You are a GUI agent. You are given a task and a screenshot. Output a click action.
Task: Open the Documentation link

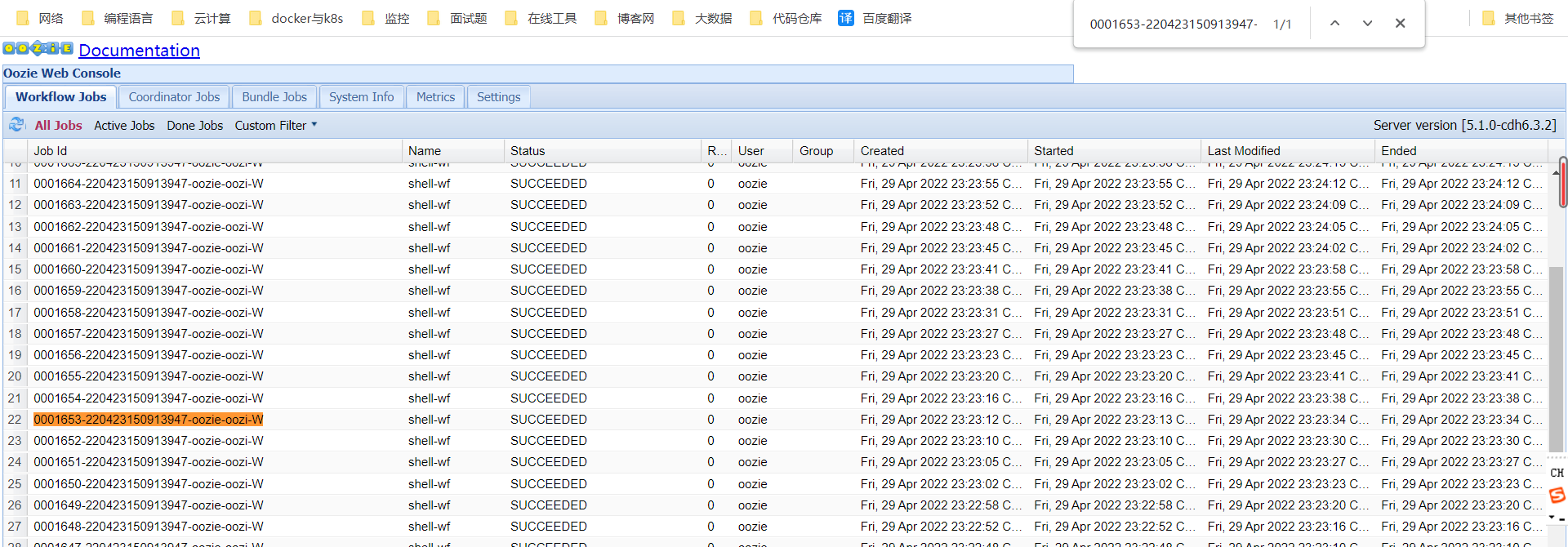139,50
